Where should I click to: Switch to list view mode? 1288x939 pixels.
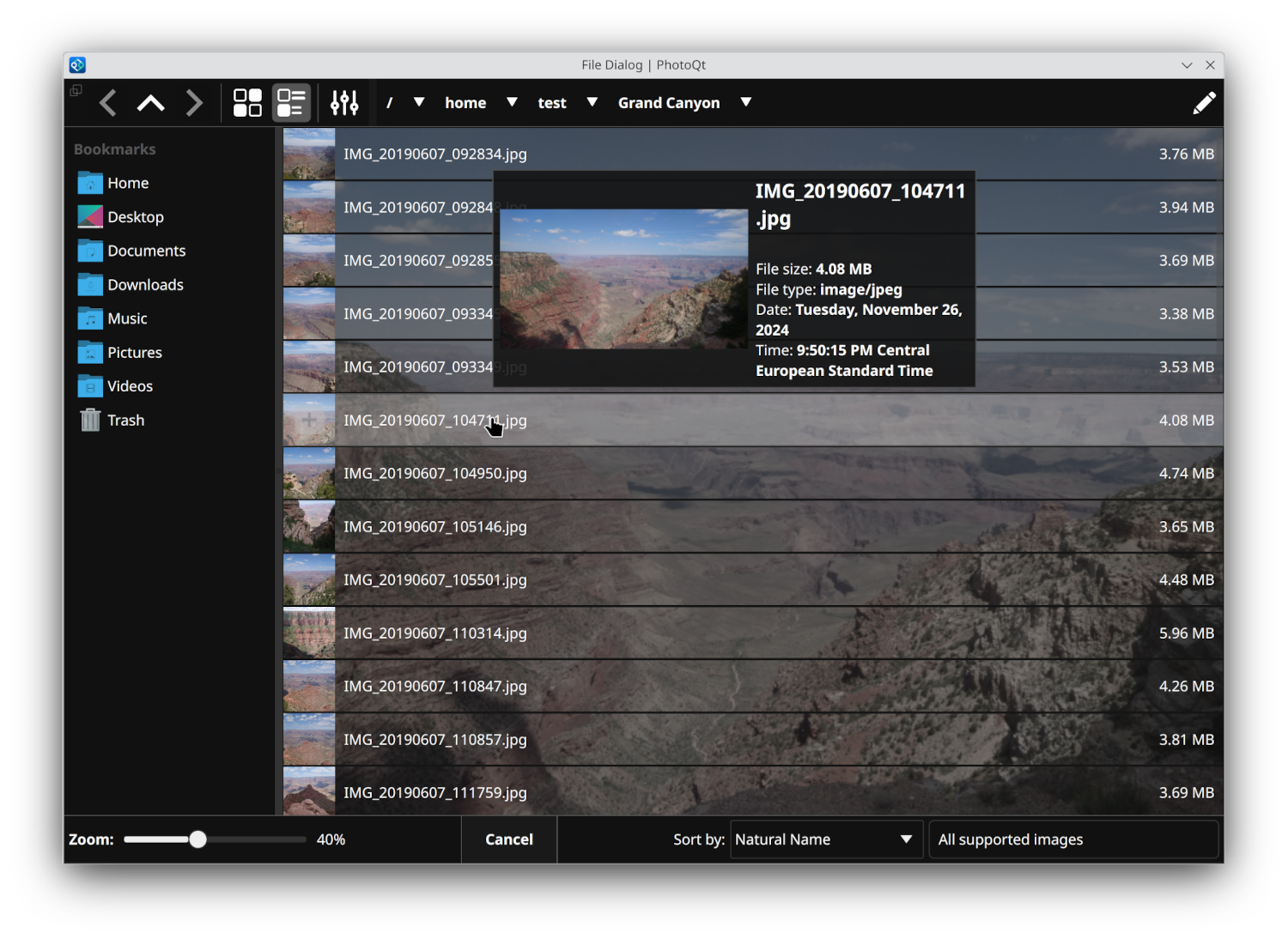291,102
